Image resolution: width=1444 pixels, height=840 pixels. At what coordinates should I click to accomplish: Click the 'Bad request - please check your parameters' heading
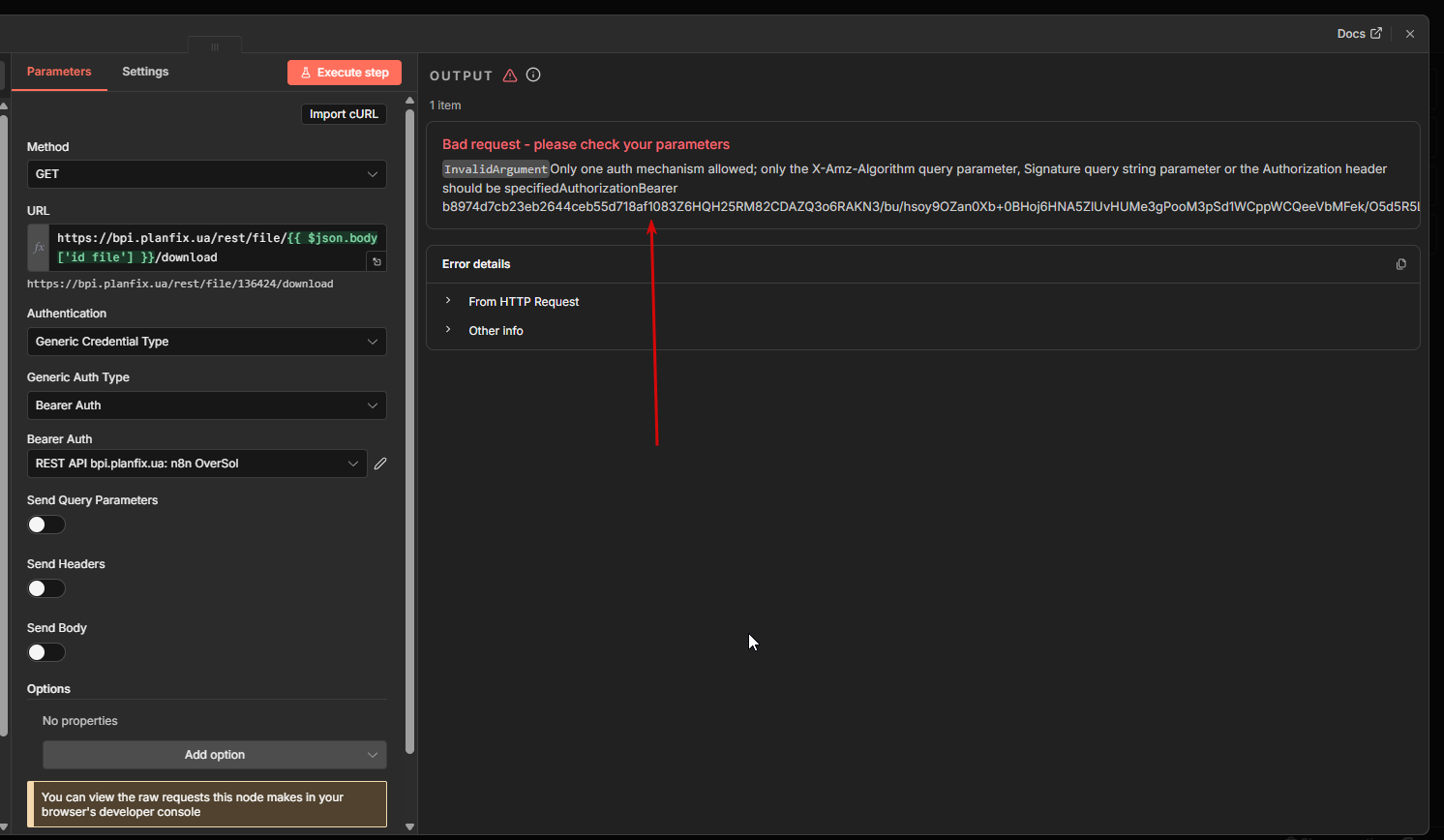587,144
